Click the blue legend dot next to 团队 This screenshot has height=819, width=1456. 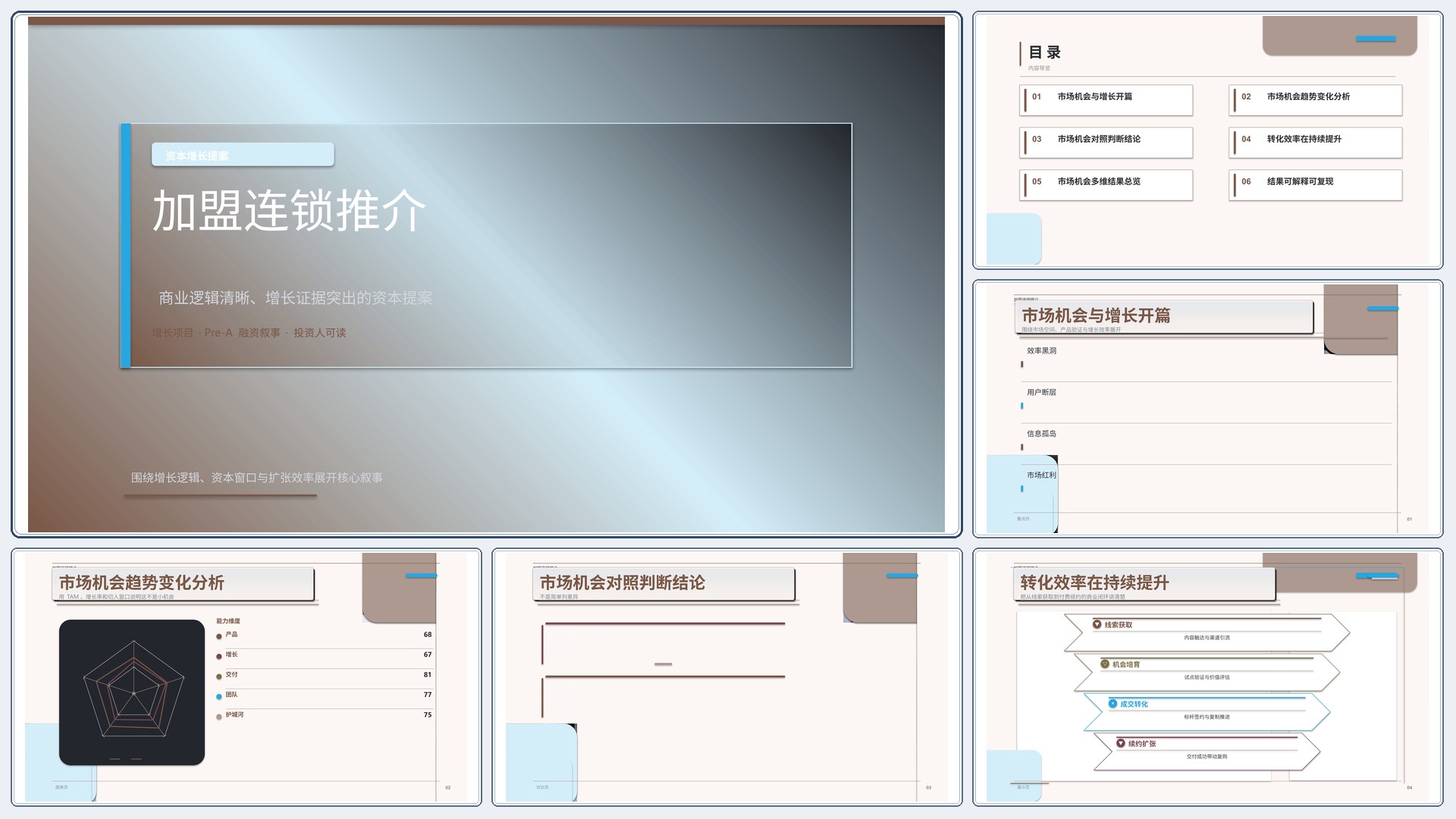(219, 697)
